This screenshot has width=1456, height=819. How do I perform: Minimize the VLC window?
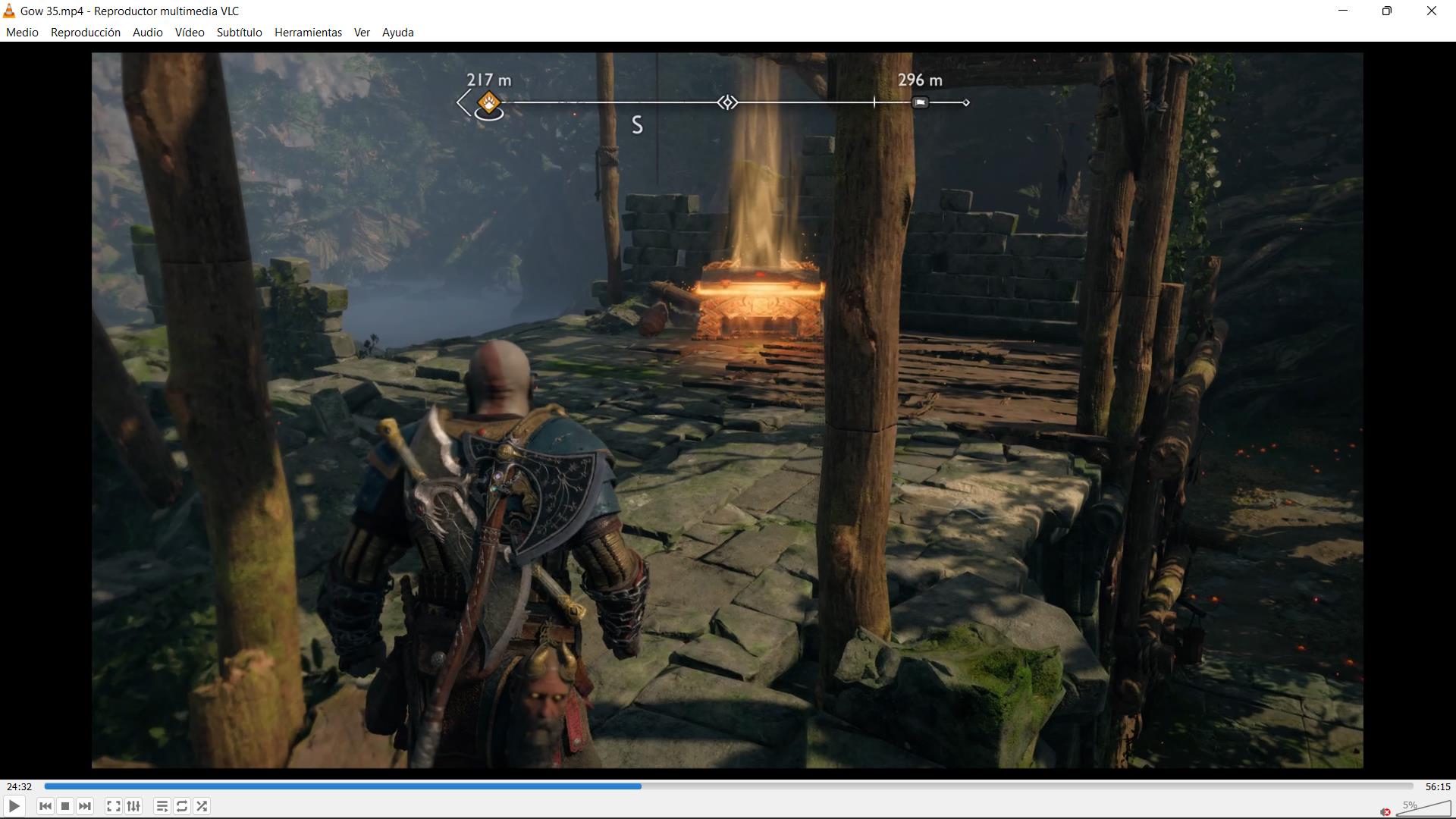click(1343, 11)
